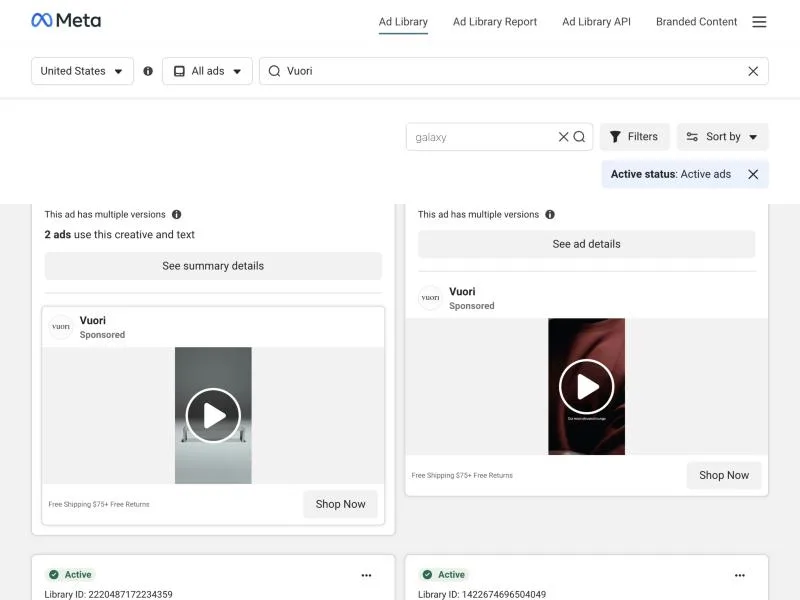Open the All ads category dropdown
Screen dimensions: 800x600
click(x=207, y=71)
